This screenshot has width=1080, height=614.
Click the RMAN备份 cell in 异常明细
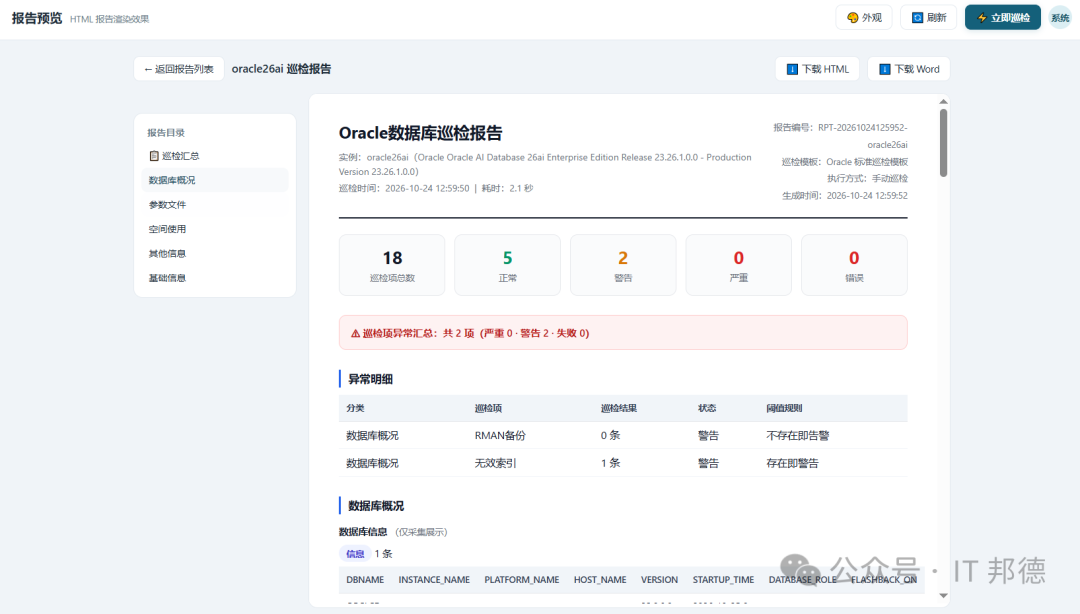click(500, 436)
